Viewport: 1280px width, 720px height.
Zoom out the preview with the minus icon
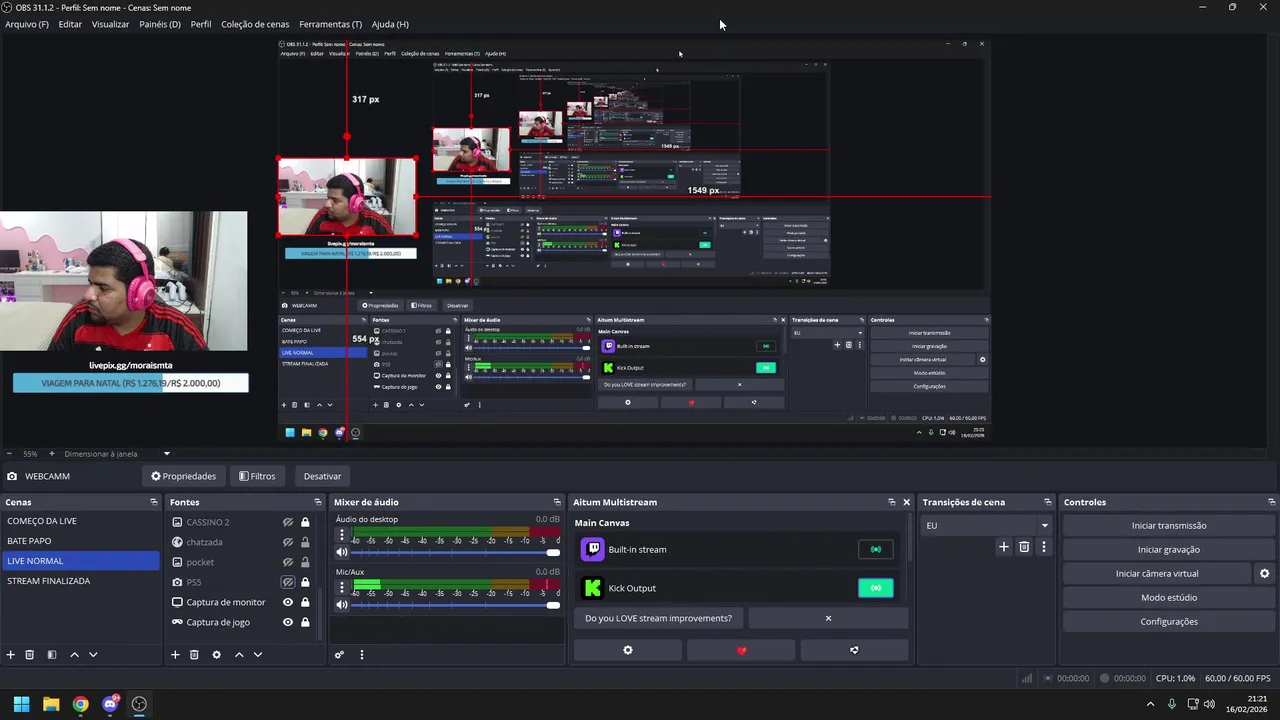pos(9,454)
